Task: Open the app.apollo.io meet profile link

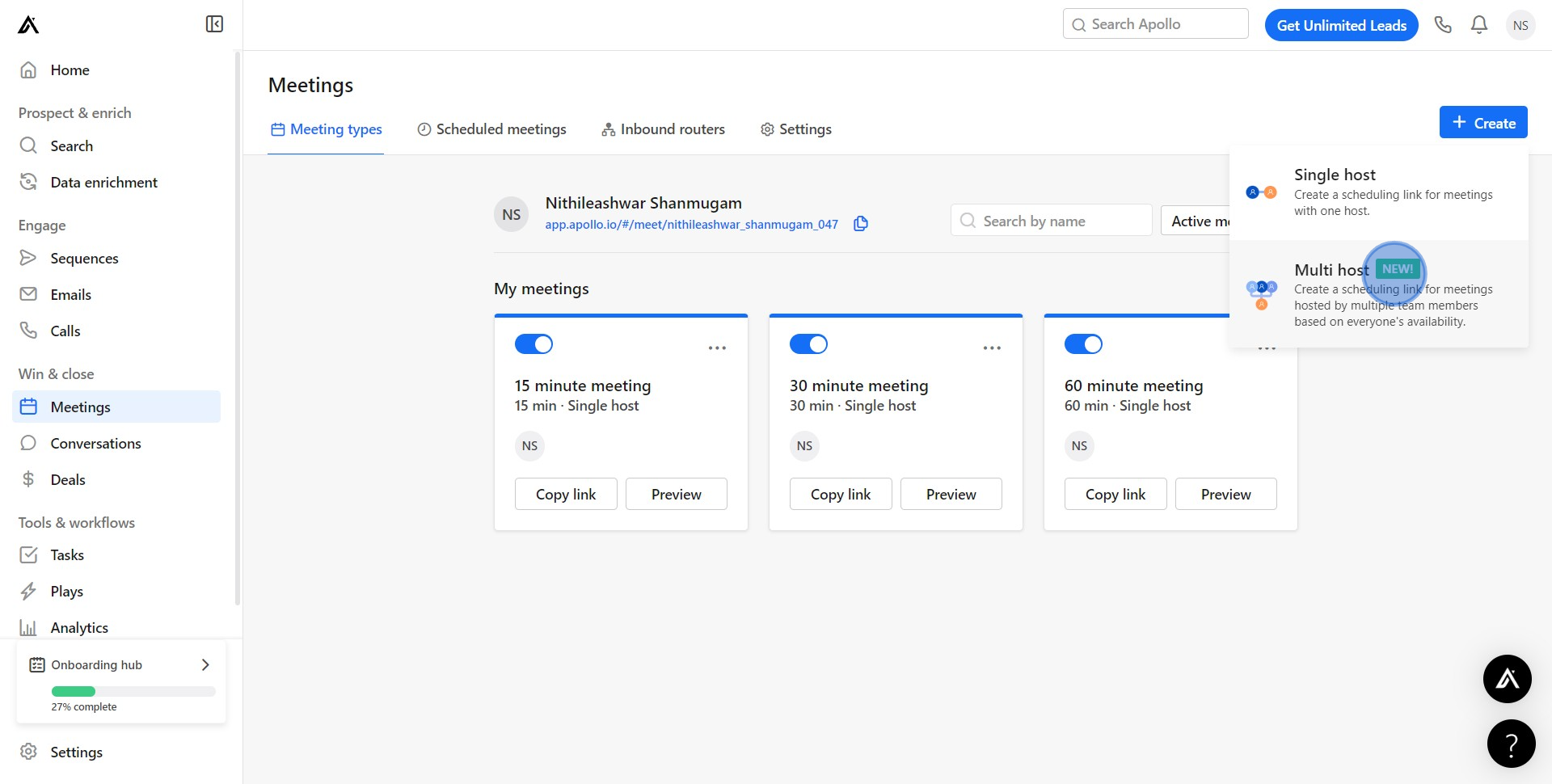Action: click(x=691, y=225)
